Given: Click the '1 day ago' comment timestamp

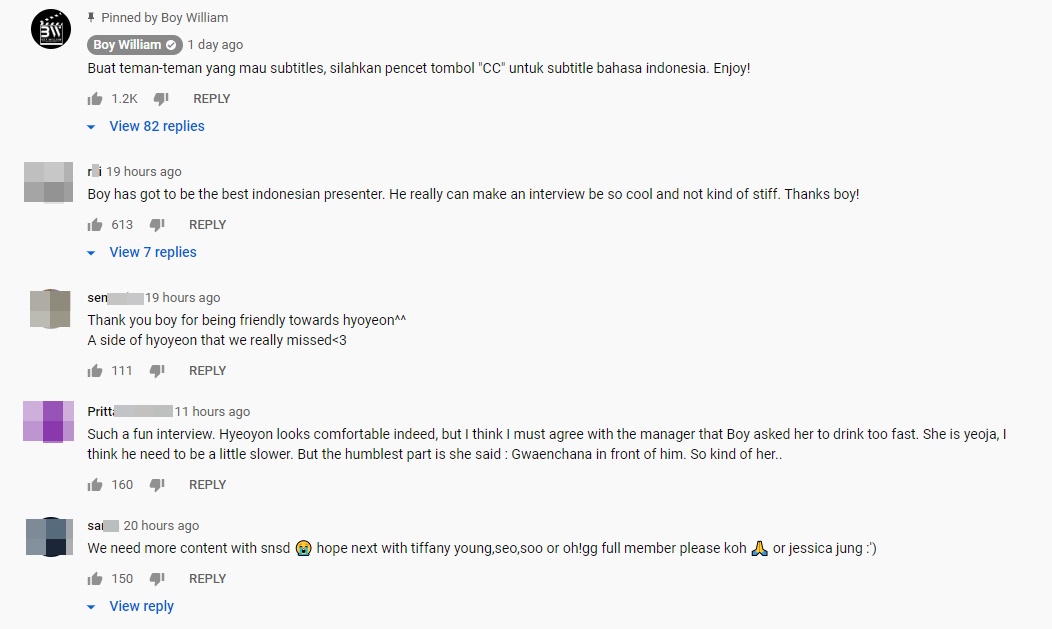Looking at the screenshot, I should pos(215,45).
